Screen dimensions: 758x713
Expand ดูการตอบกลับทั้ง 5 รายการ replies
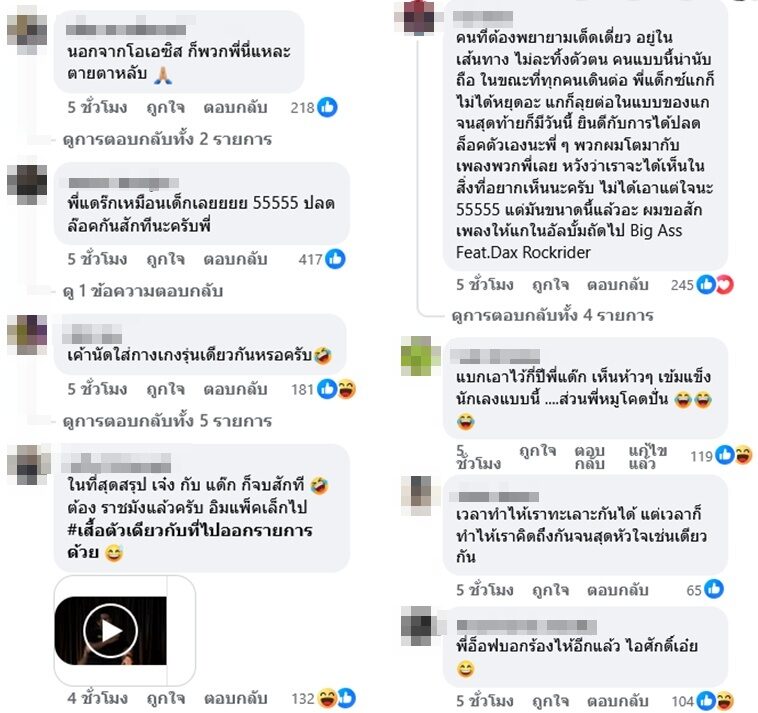[167, 421]
